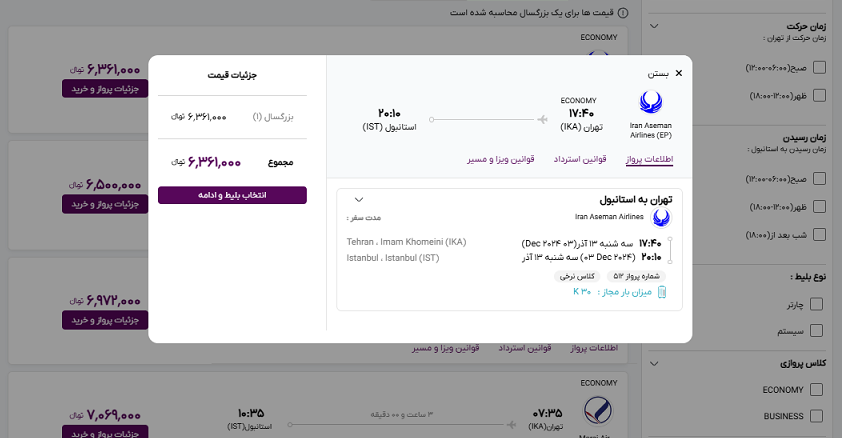Check the ECONOMY class checkbox
This screenshot has height=438, width=842.
816,390
